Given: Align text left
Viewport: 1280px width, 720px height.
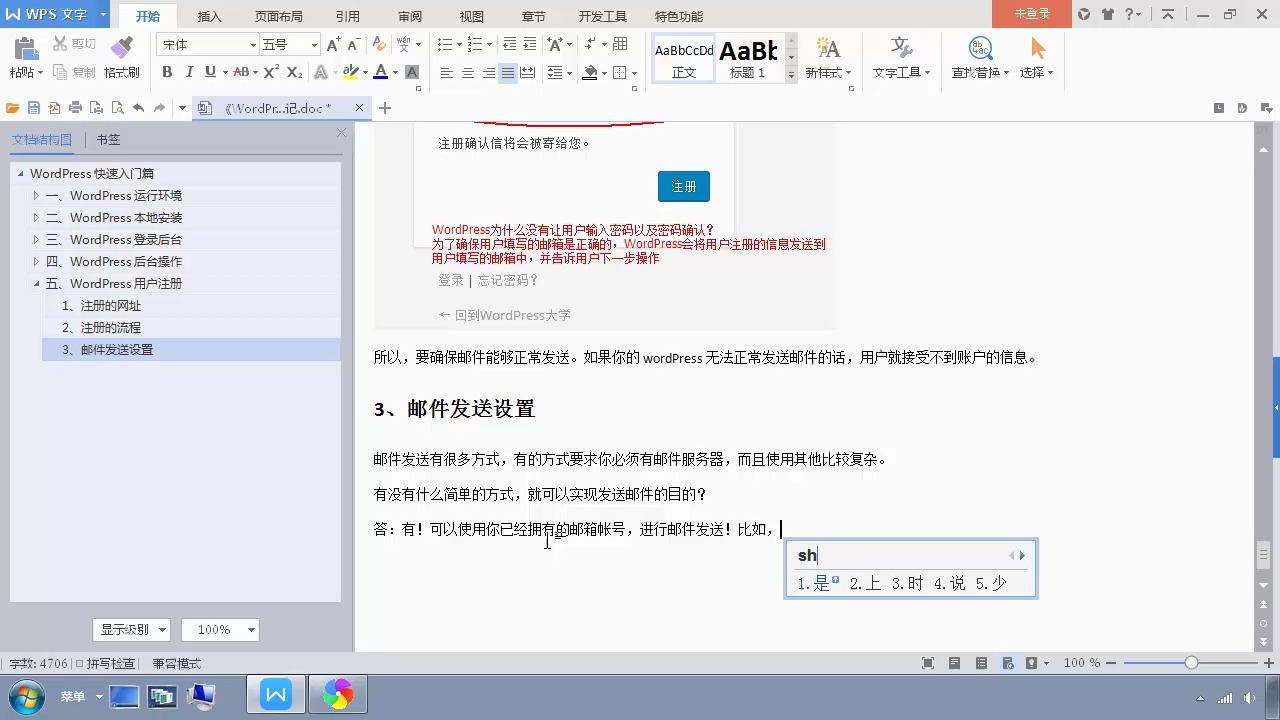Looking at the screenshot, I should click(447, 73).
